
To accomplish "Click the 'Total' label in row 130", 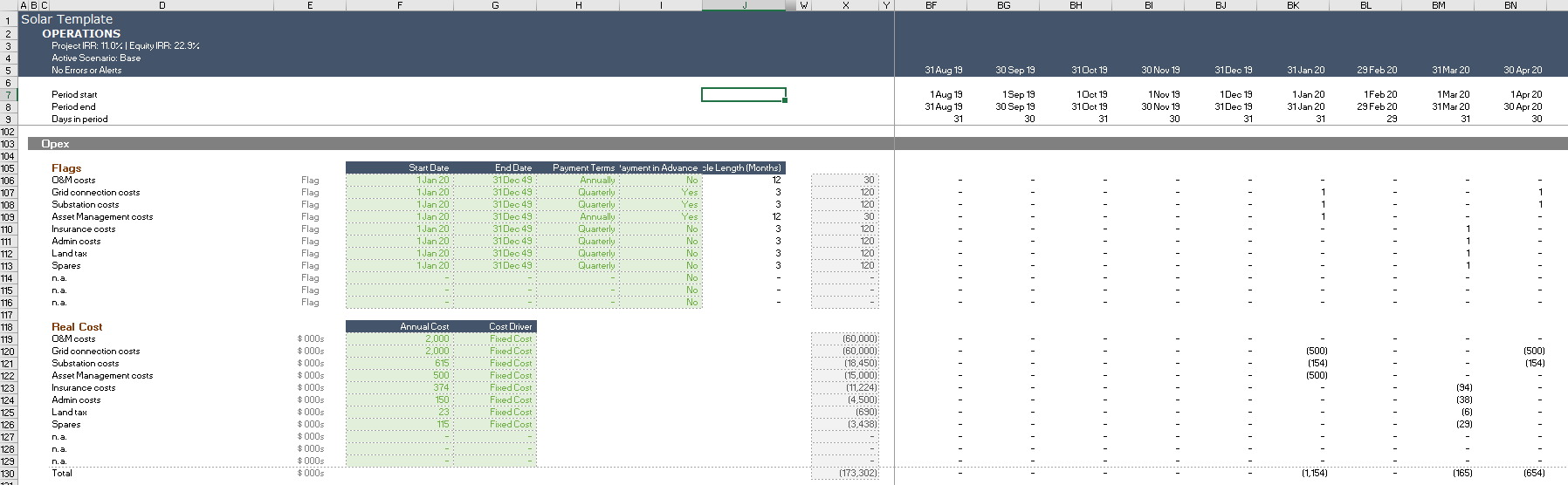I will (62, 473).
